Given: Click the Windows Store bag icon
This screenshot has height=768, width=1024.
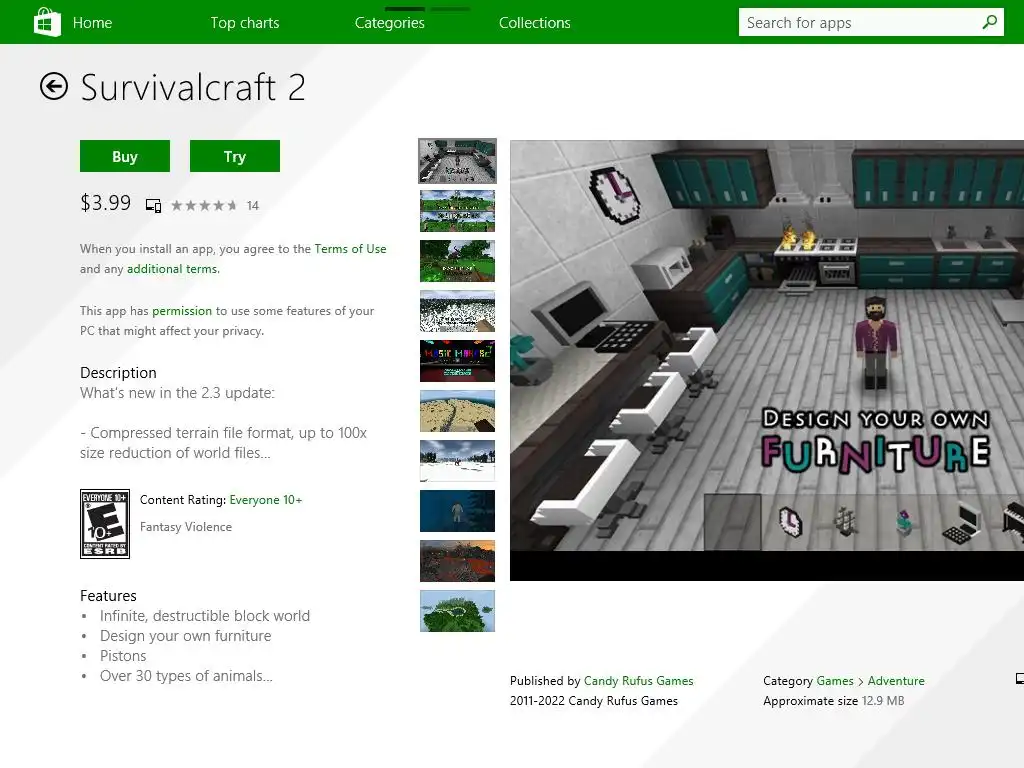Looking at the screenshot, I should 47,22.
